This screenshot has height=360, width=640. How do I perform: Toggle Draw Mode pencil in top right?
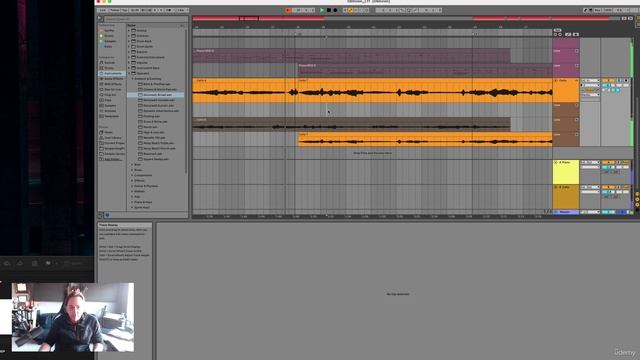click(586, 10)
